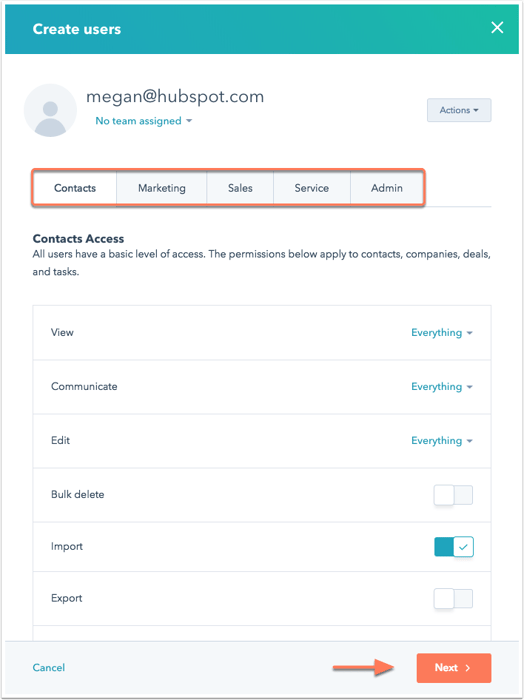Switch to the Marketing tab

162,188
